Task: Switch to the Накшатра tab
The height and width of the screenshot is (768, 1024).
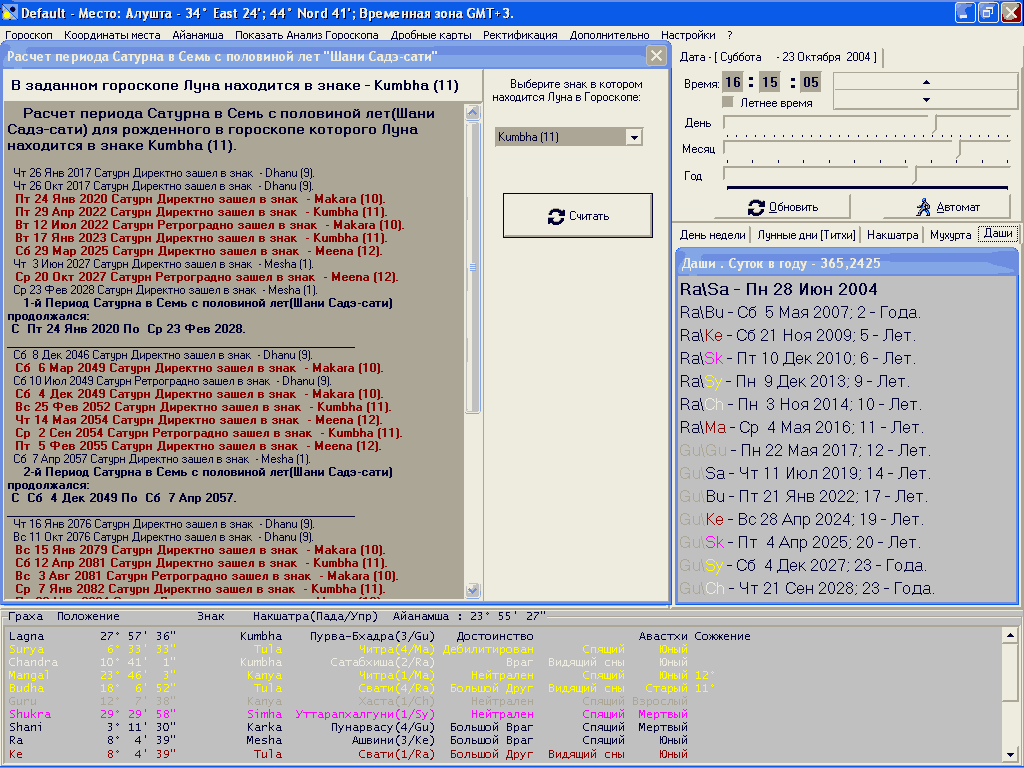Action: click(892, 235)
